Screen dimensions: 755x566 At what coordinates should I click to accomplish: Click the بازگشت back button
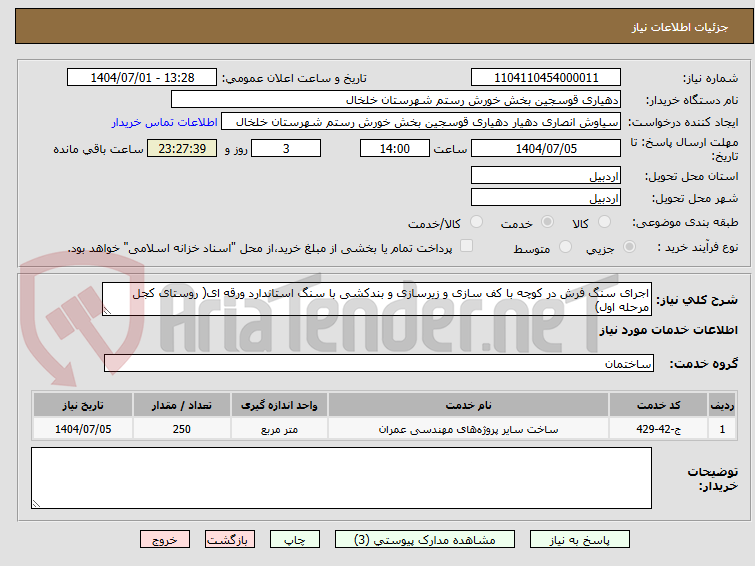[230, 540]
